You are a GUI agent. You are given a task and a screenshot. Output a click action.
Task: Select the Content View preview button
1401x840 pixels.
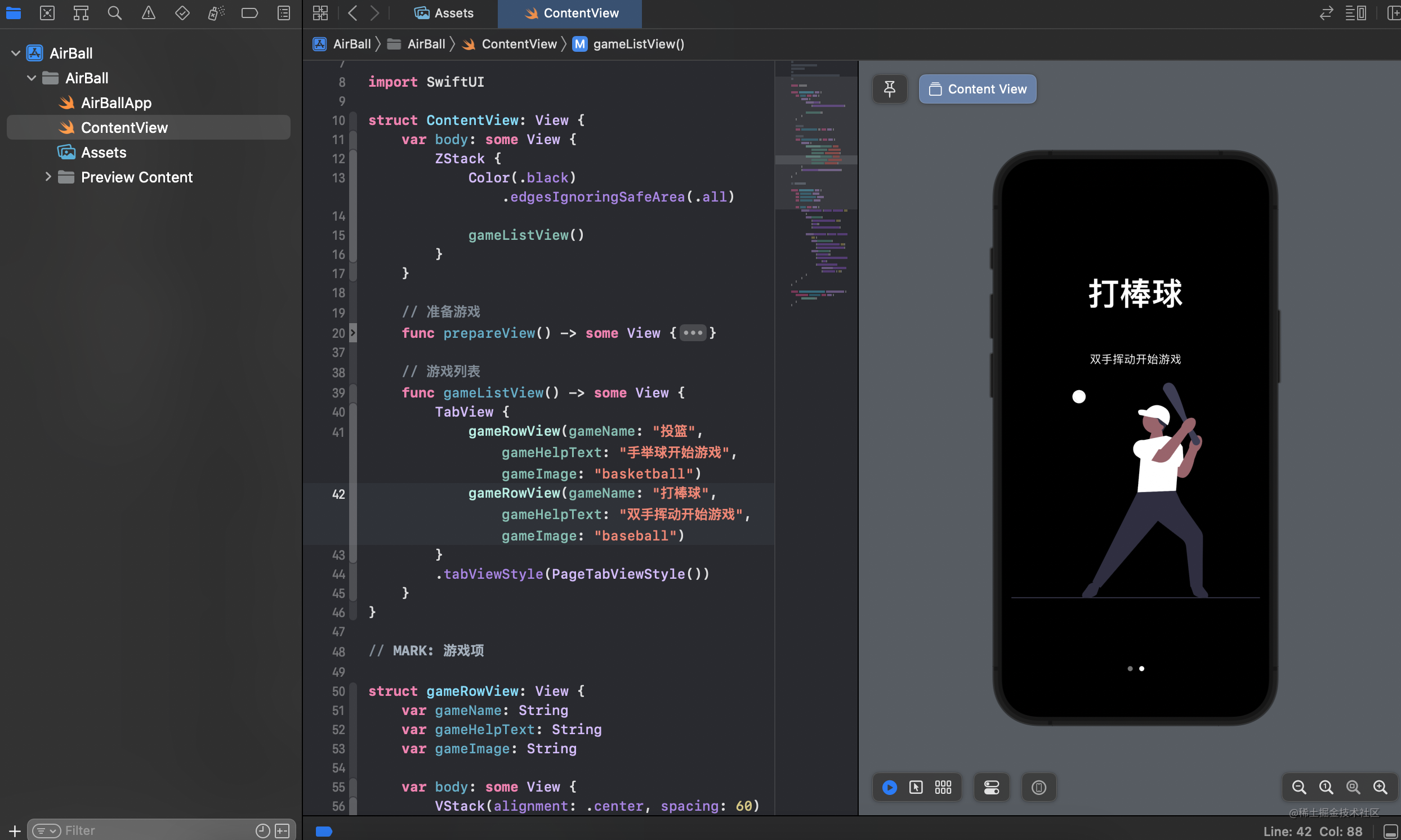point(978,89)
